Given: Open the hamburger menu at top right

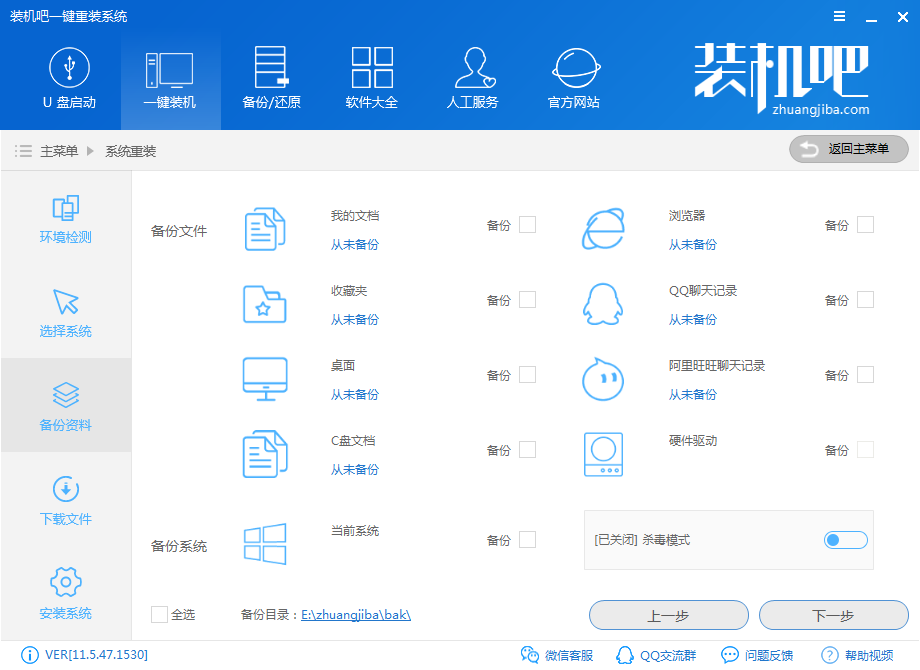Looking at the screenshot, I should coord(839,15).
